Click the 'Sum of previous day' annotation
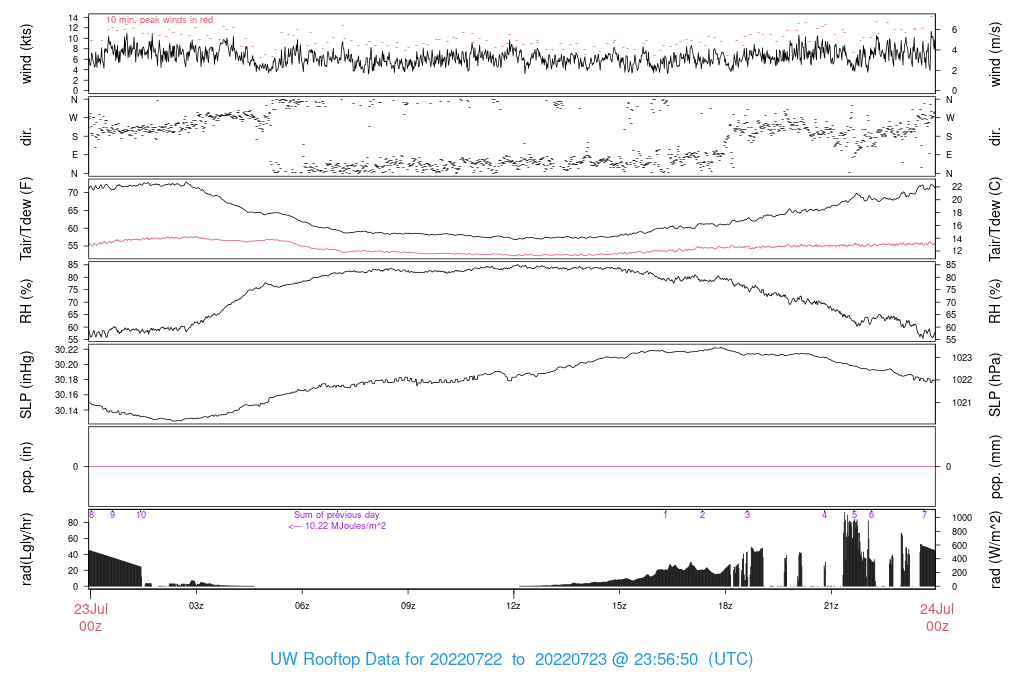 click(336, 515)
